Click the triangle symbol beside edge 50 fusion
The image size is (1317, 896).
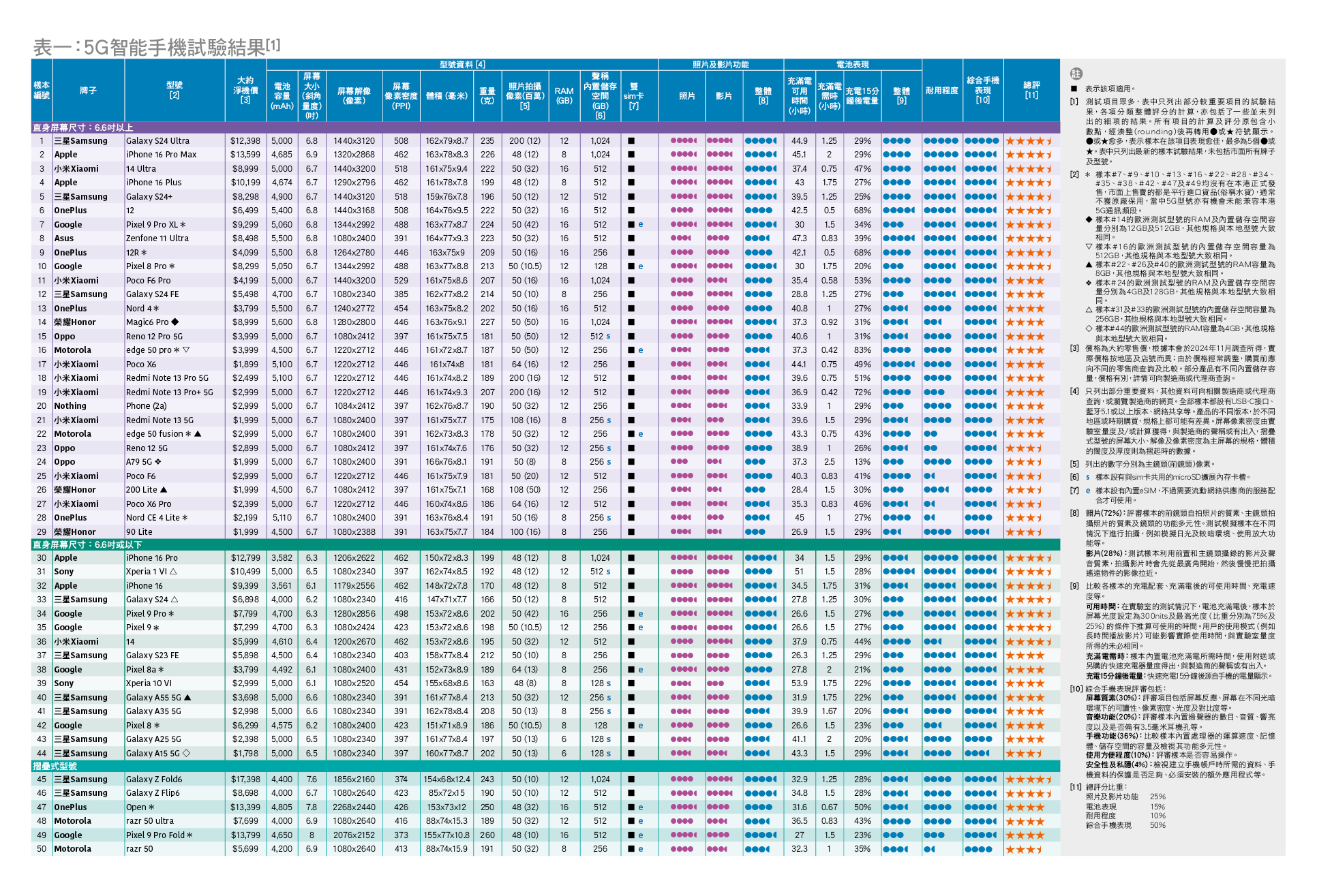point(198,434)
